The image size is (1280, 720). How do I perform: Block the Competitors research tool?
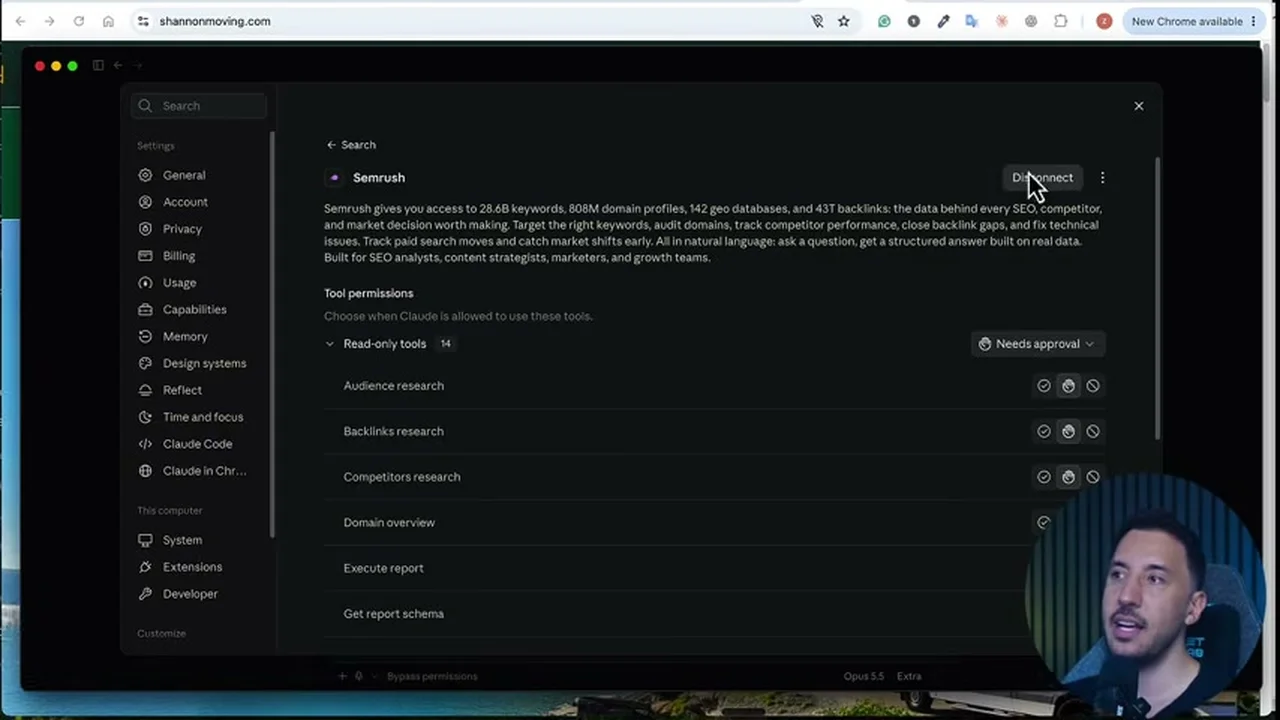pos(1093,477)
